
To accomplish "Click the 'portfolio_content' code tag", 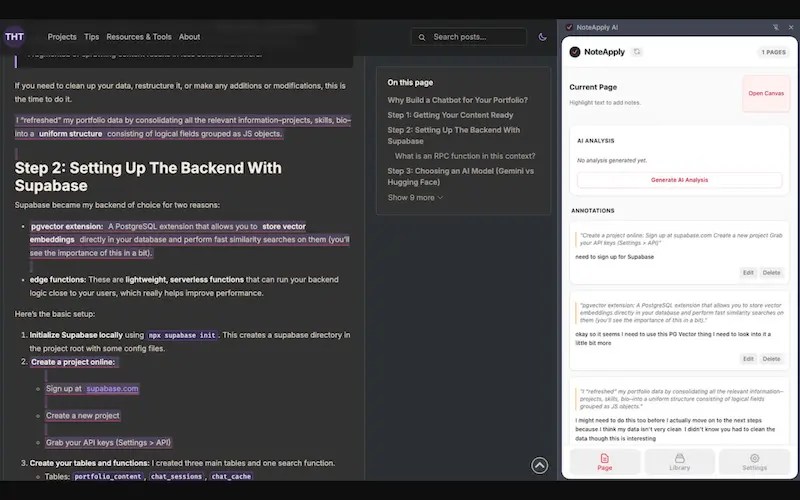I will 108,476.
